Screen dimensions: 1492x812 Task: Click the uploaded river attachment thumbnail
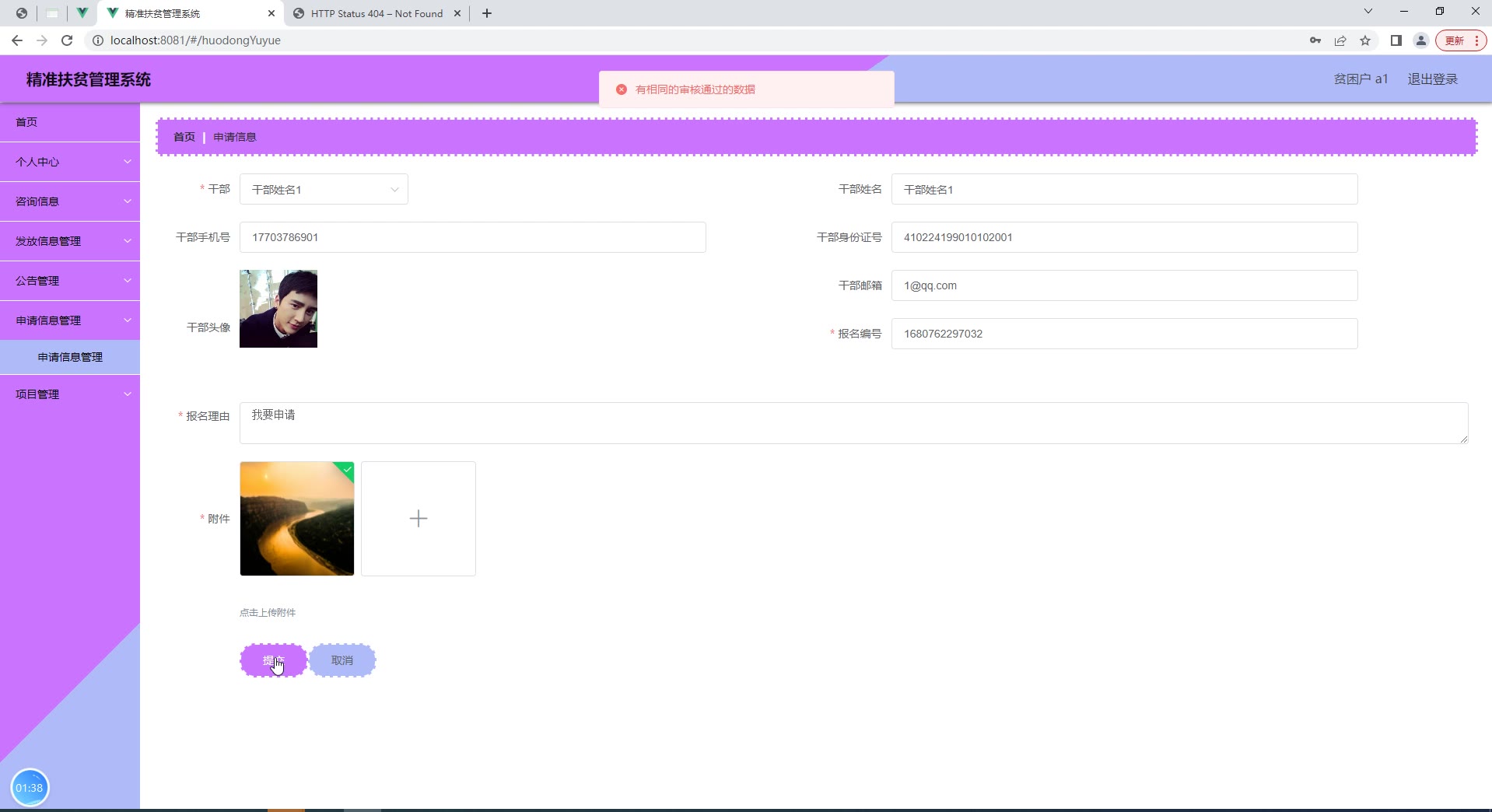pos(297,519)
